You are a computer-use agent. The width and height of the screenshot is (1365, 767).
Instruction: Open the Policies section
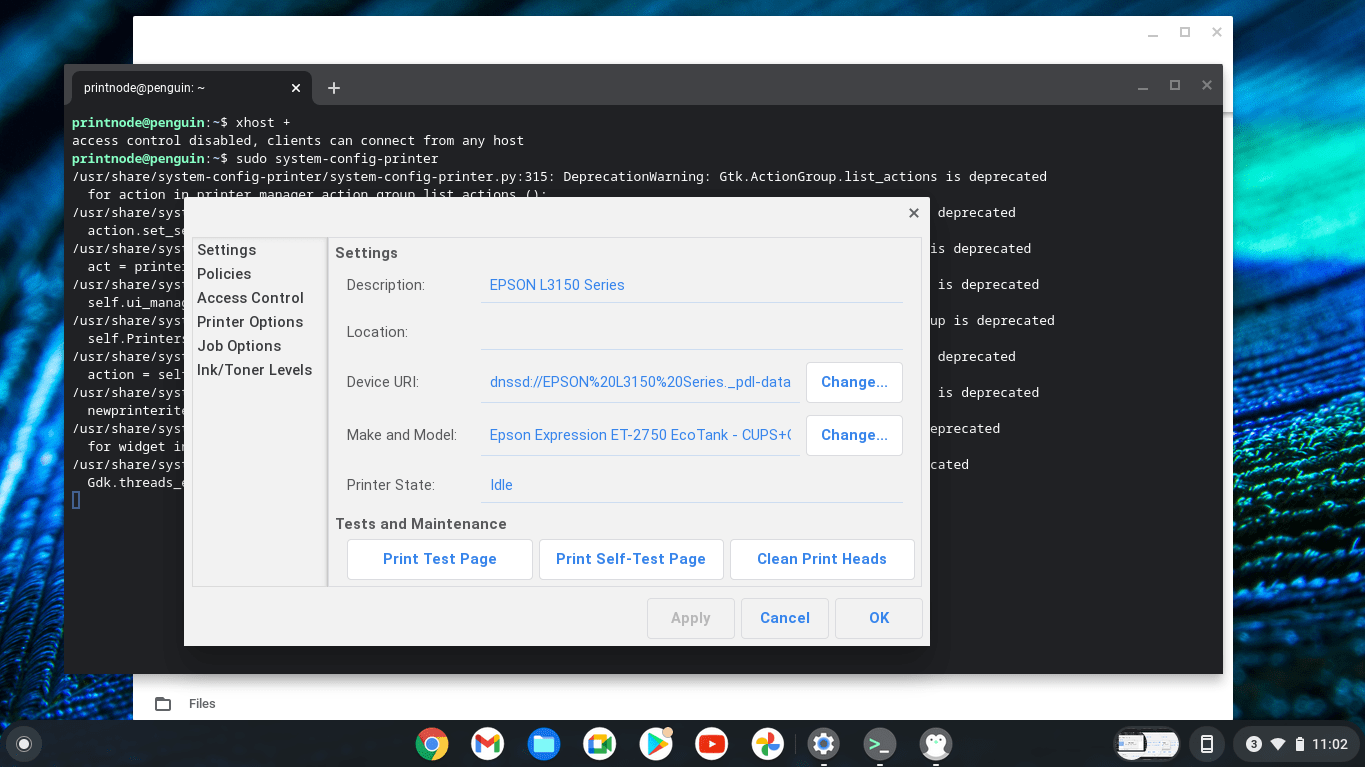(224, 274)
